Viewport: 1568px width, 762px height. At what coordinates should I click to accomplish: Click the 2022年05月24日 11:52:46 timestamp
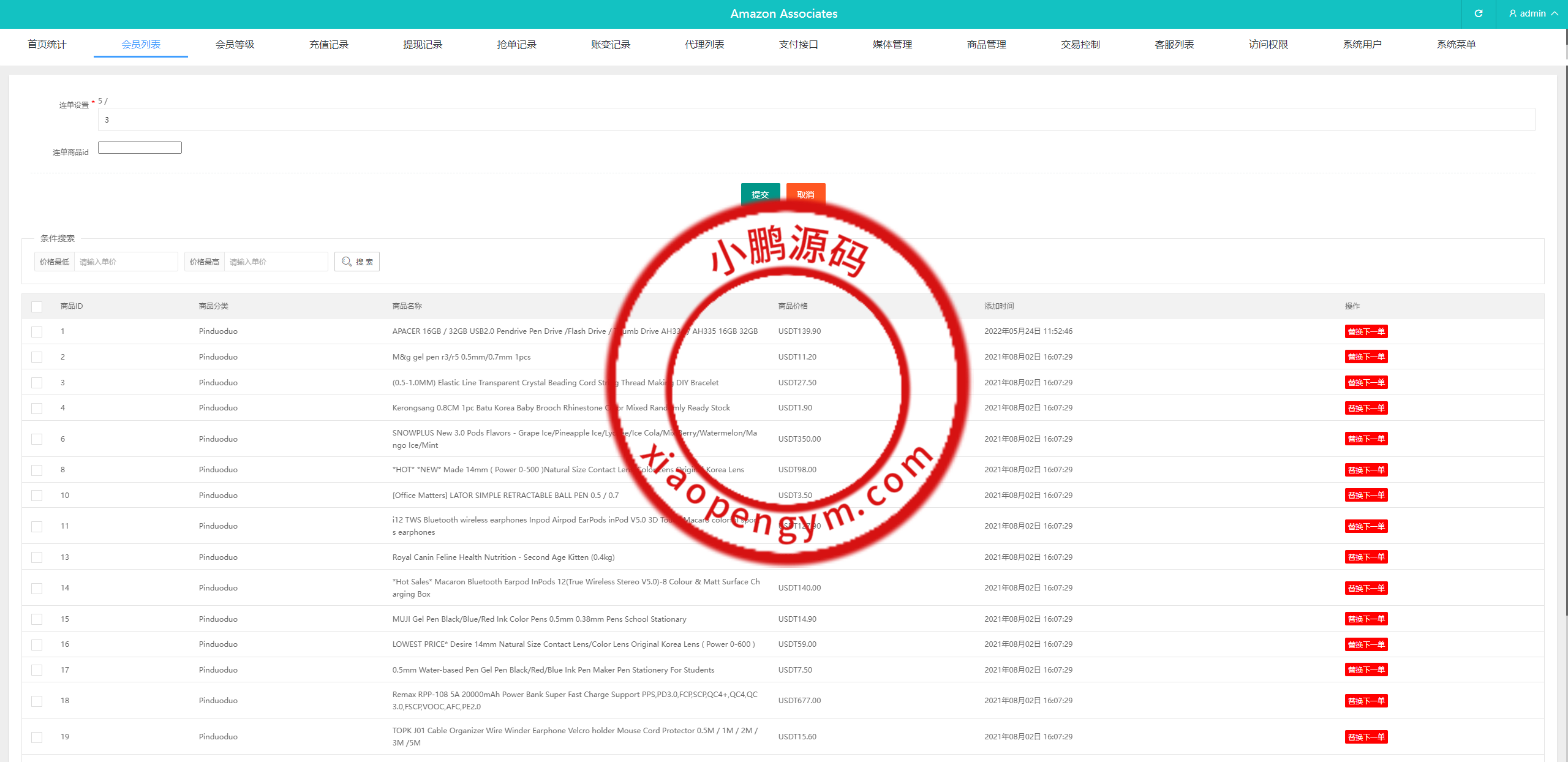(x=1028, y=331)
